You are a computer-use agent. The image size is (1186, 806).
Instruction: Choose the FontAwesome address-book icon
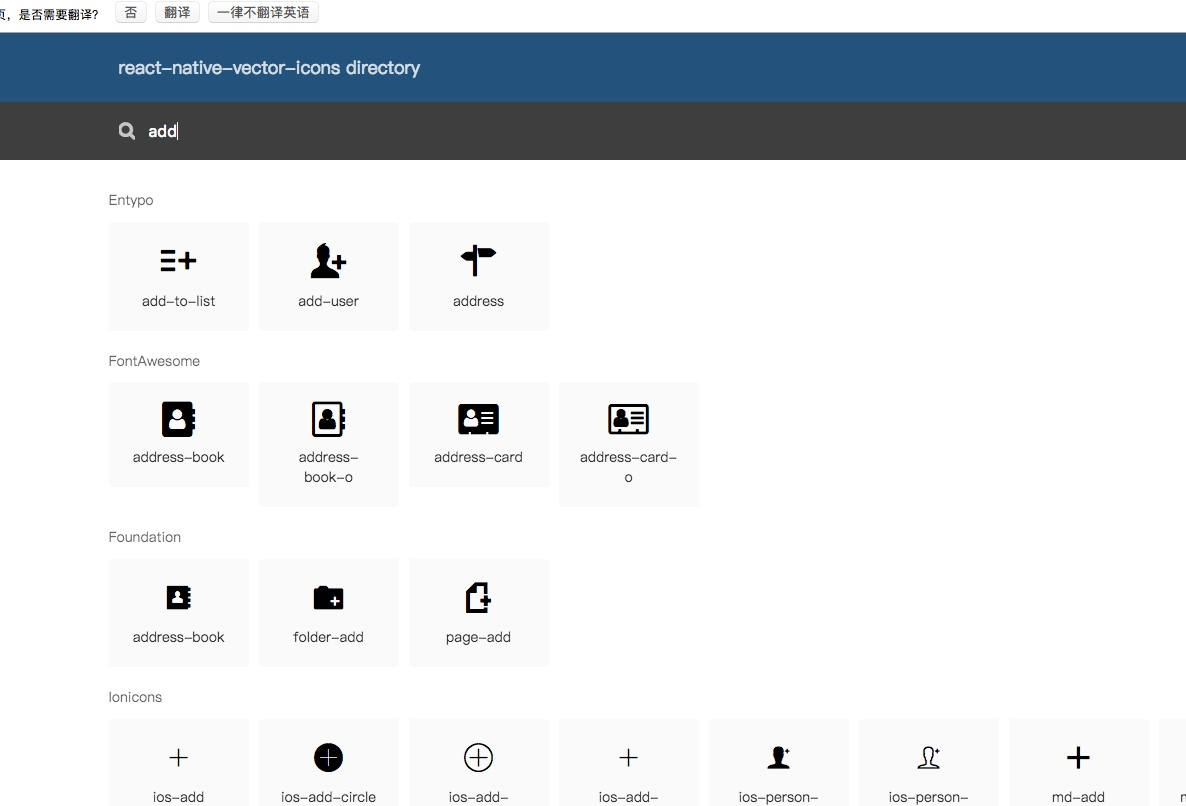(179, 419)
